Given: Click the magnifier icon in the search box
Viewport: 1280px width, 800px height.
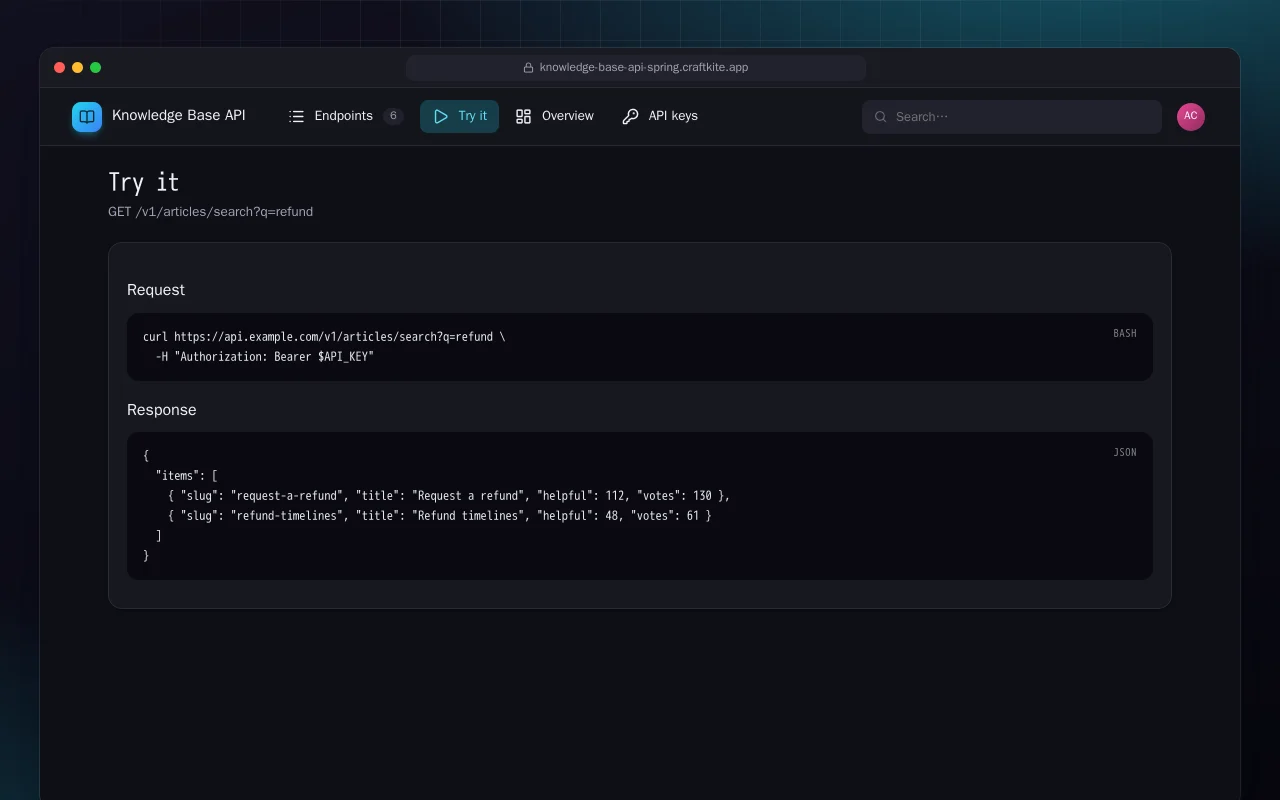Looking at the screenshot, I should pyautogui.click(x=881, y=117).
